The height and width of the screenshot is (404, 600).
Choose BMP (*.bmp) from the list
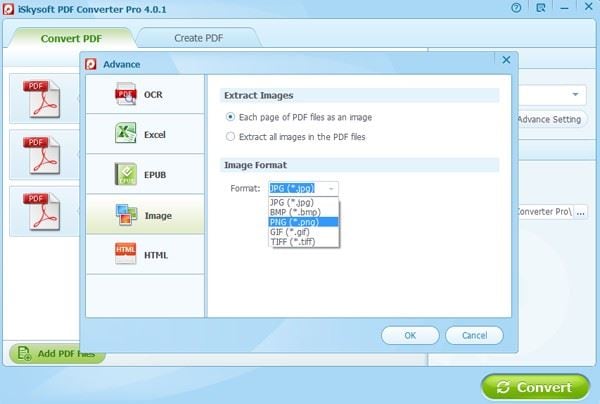click(304, 212)
